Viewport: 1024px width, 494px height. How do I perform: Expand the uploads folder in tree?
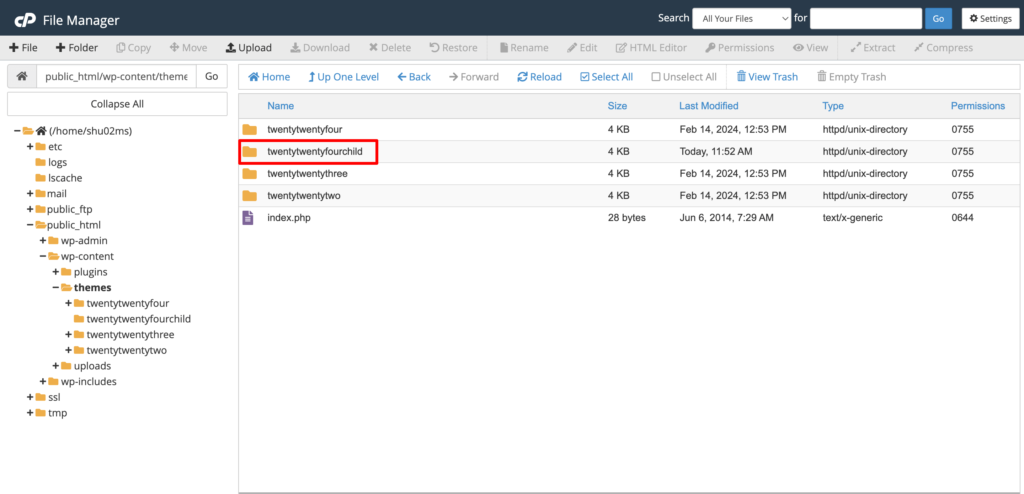pyautogui.click(x=56, y=366)
